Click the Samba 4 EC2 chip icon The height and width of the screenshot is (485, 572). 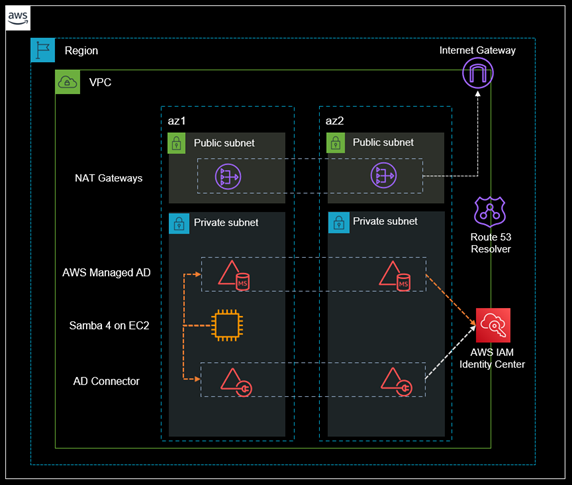tap(227, 325)
